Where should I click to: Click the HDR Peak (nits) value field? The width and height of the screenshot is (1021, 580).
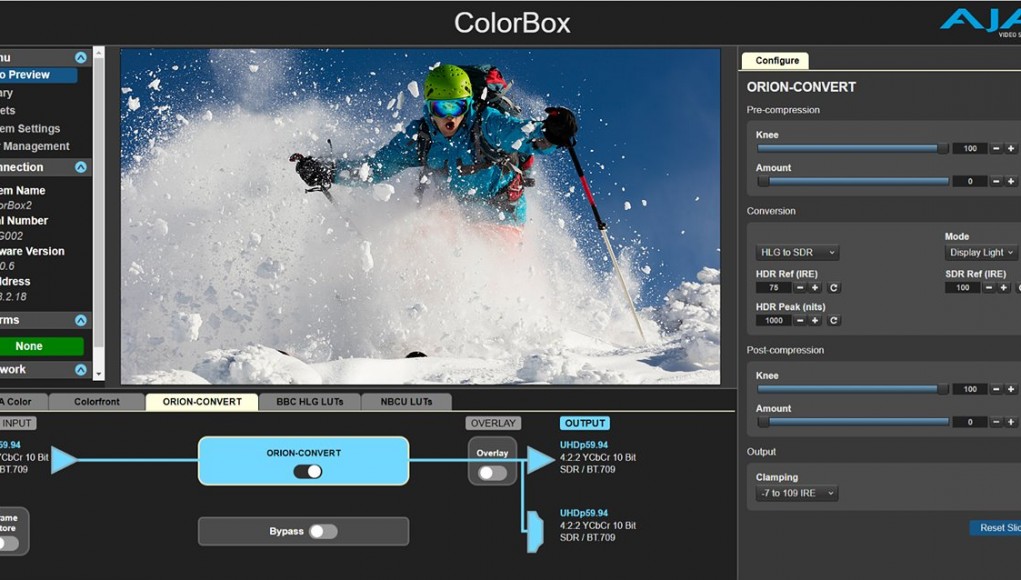point(774,320)
